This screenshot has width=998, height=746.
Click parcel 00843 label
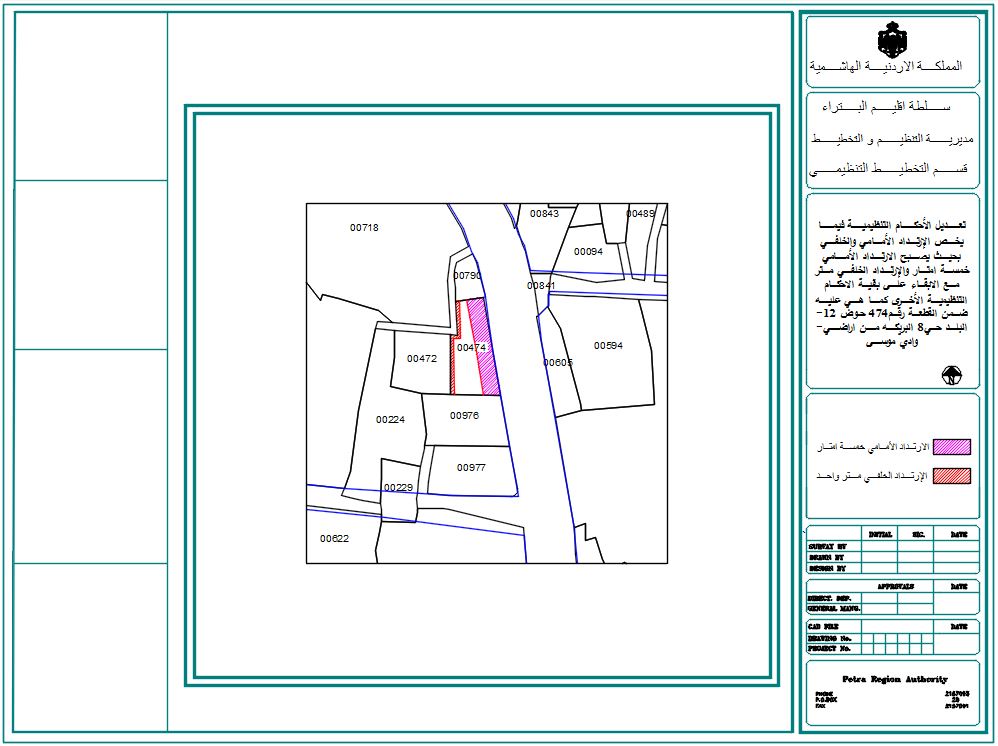544,214
